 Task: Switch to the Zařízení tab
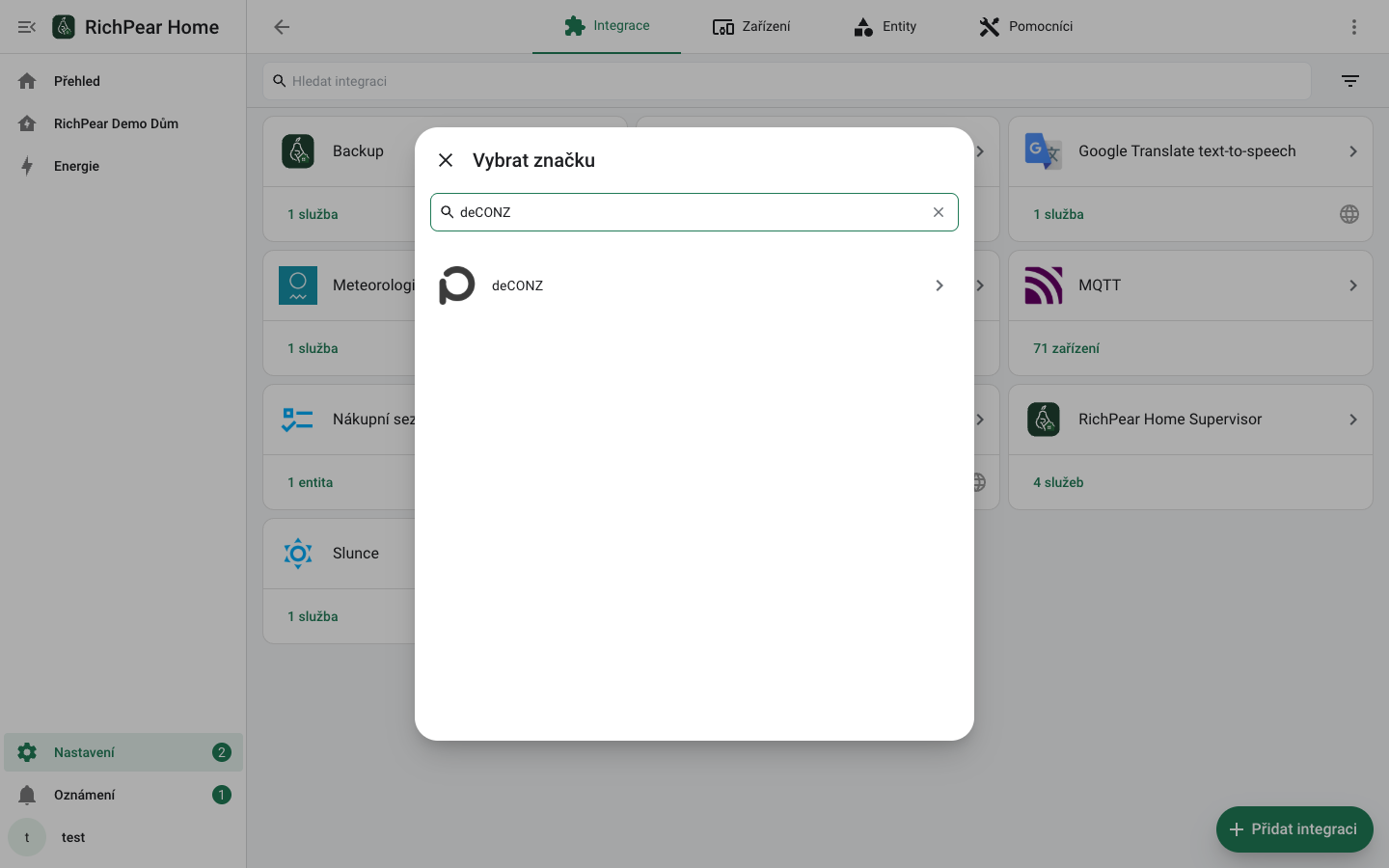[x=751, y=26]
